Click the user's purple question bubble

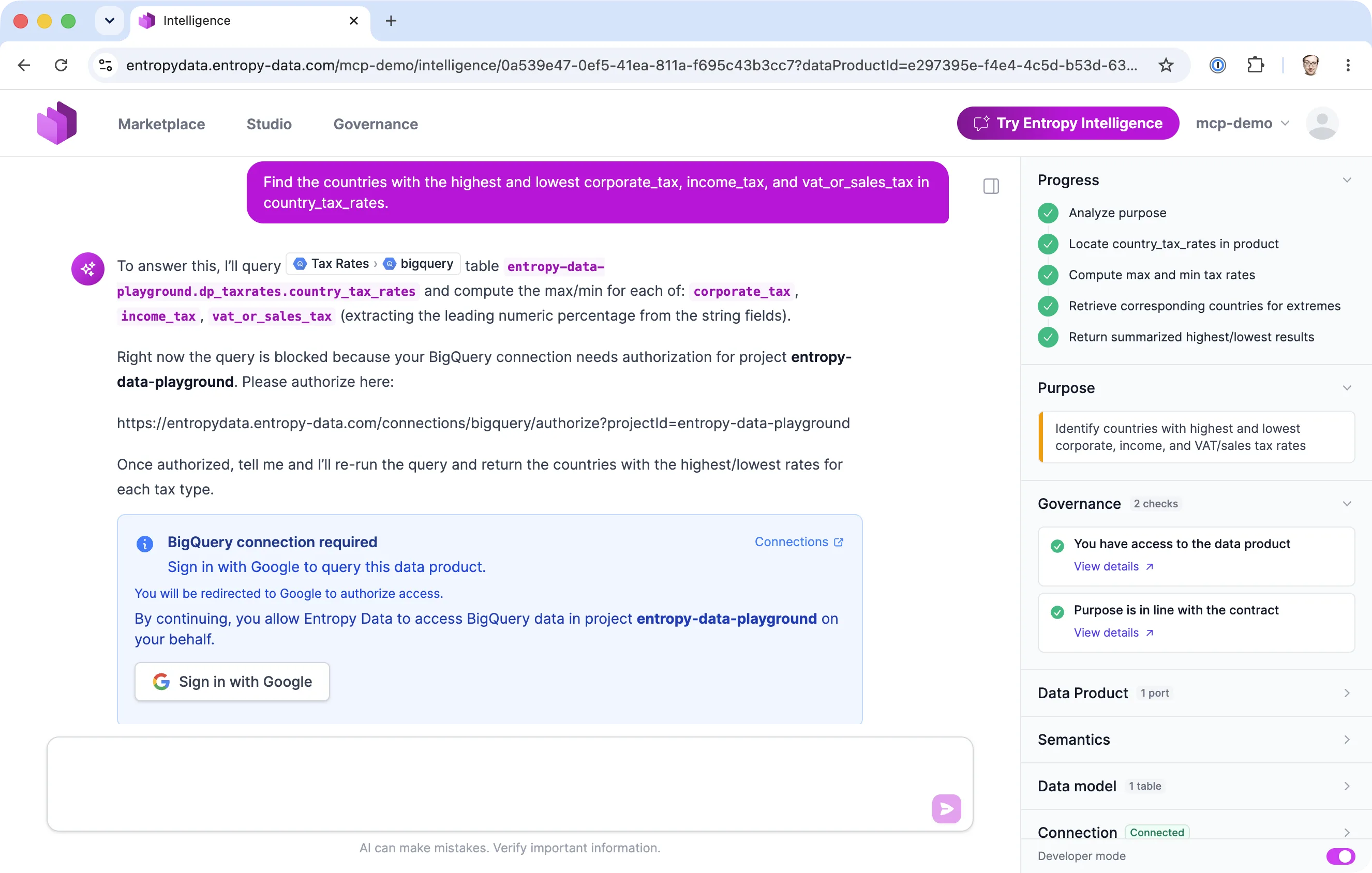pyautogui.click(x=597, y=192)
